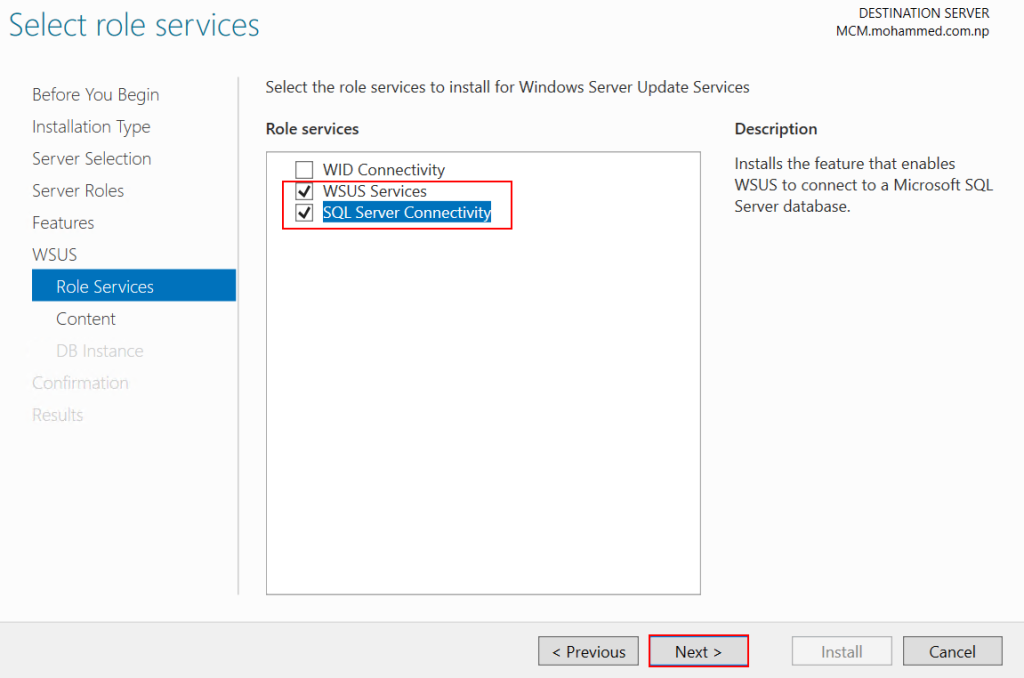Proceed with the Next button
The height and width of the screenshot is (678, 1024).
698,651
